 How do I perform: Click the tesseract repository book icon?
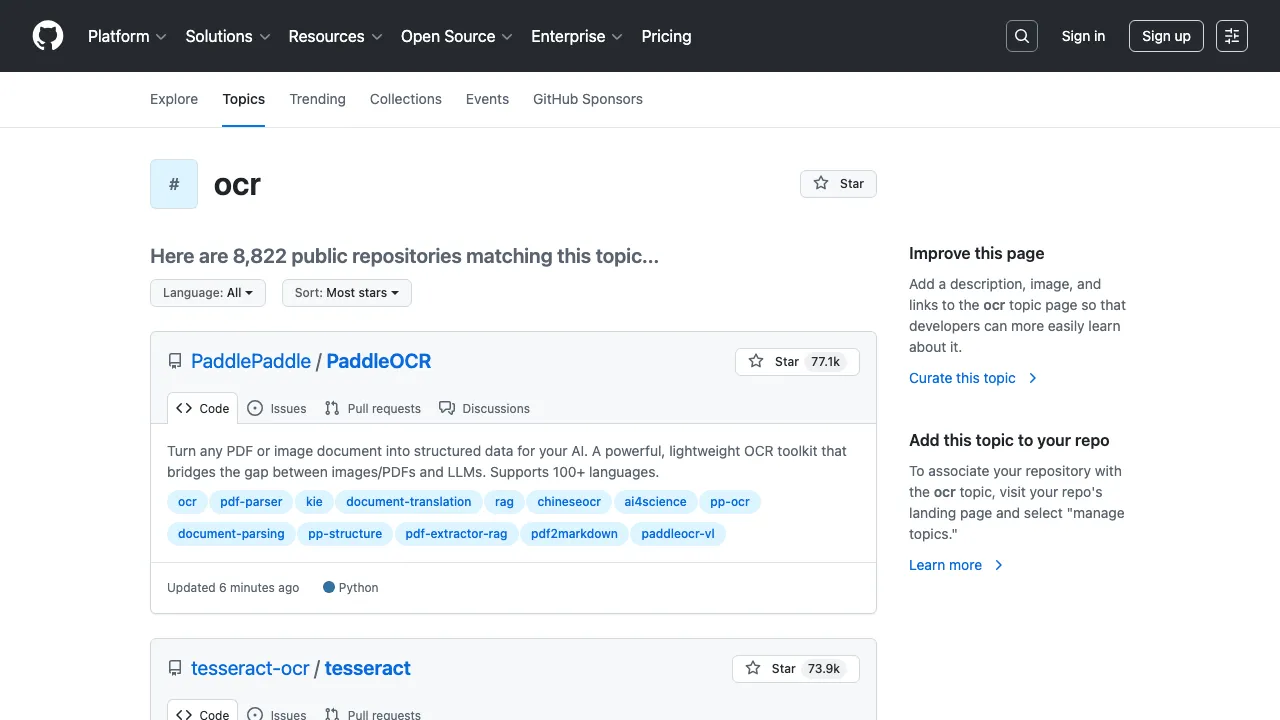point(175,669)
